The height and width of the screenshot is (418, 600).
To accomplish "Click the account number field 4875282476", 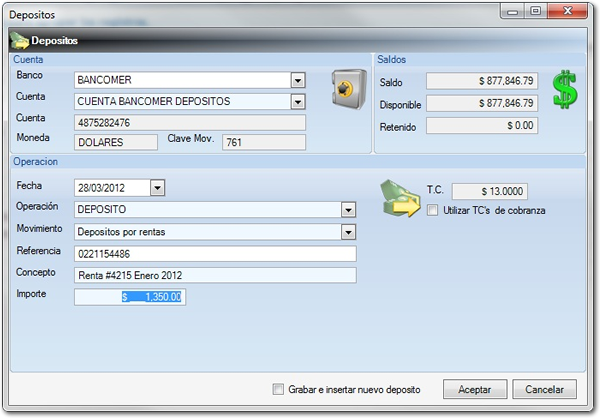I will click(190, 123).
